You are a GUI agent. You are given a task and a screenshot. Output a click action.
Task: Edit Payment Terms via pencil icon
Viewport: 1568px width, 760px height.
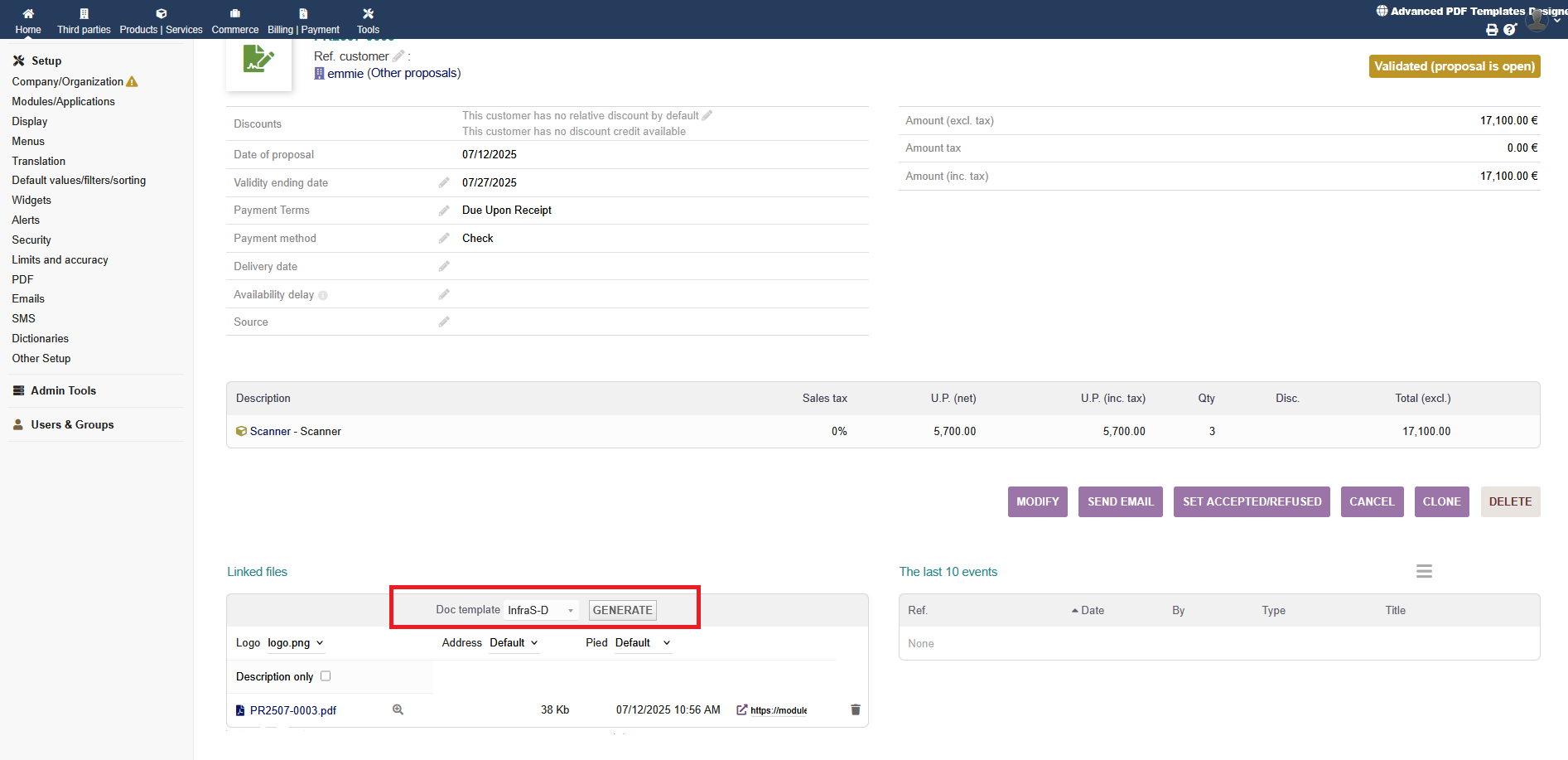[x=444, y=211]
